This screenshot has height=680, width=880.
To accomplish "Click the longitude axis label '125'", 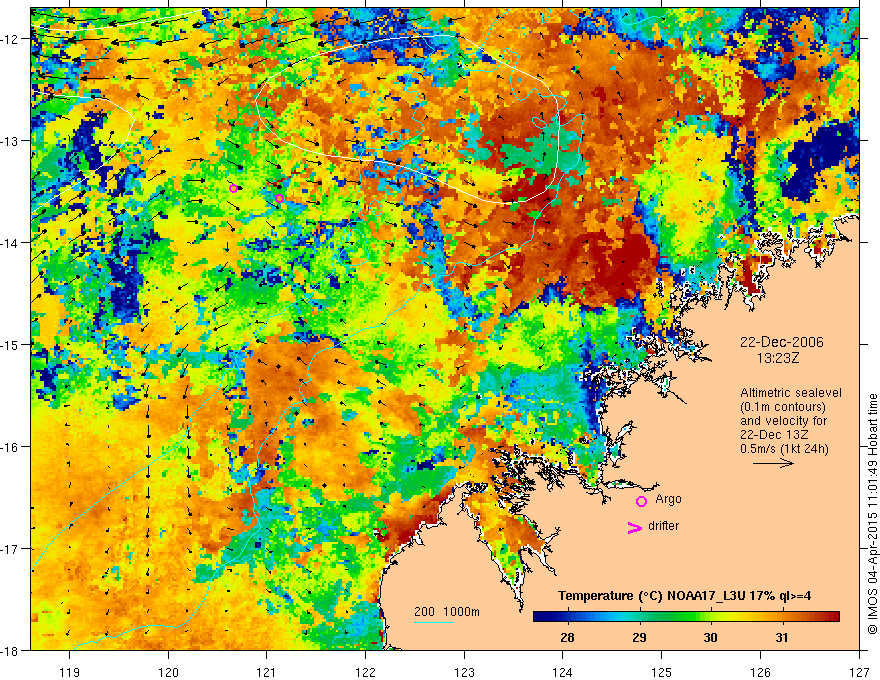I will 662,673.
